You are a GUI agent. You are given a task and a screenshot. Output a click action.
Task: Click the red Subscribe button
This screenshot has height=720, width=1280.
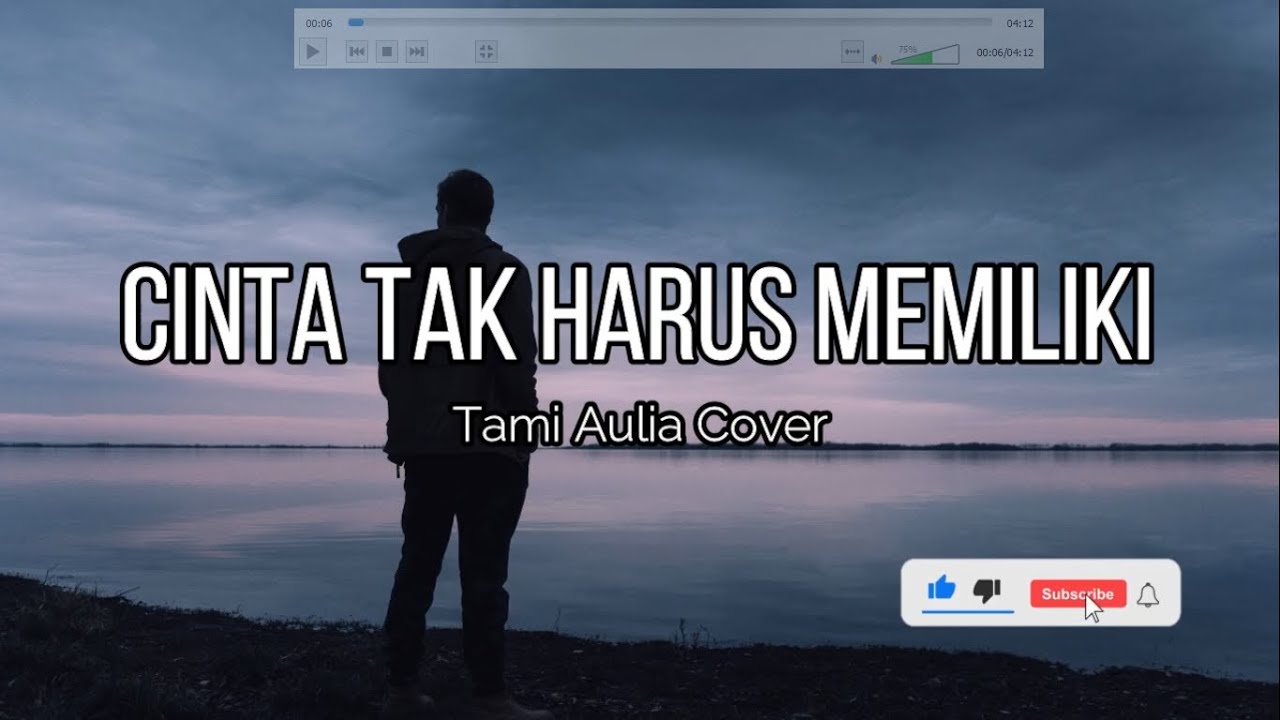click(x=1078, y=594)
